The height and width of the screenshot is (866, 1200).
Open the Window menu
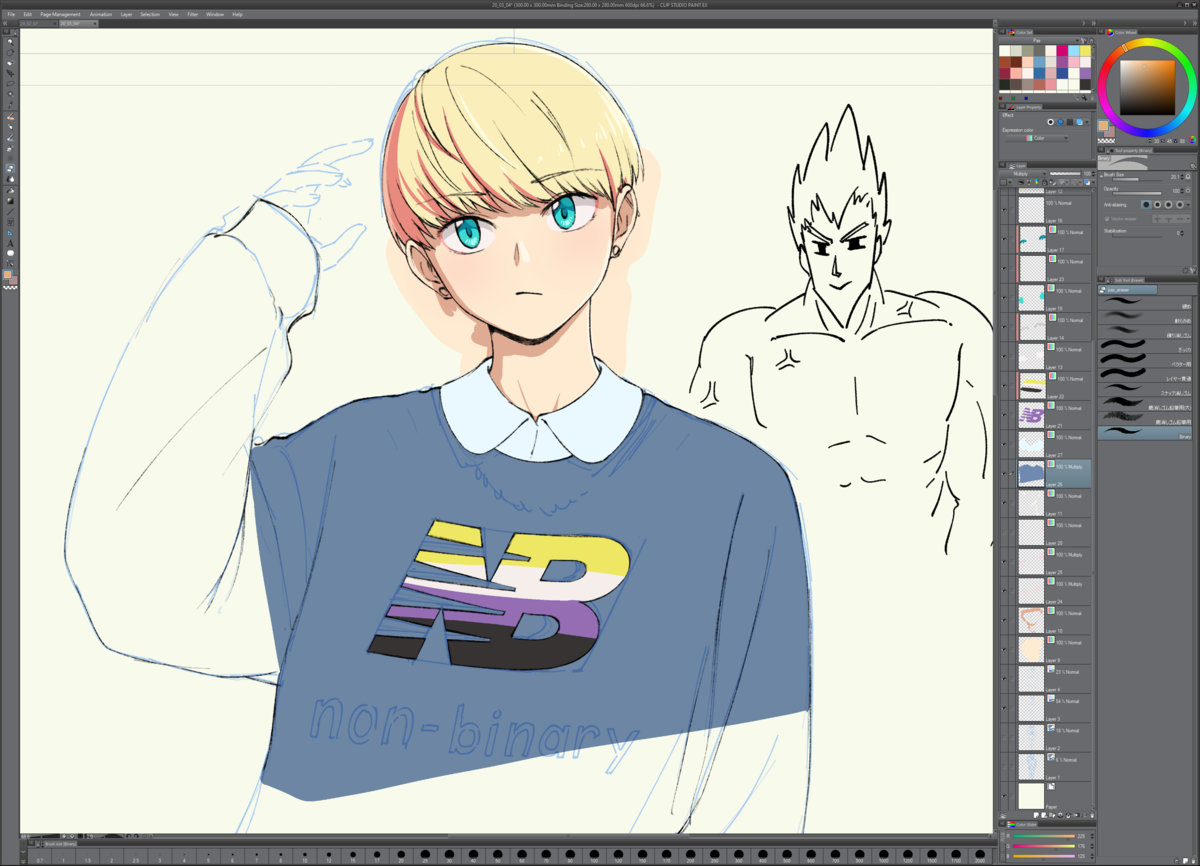[x=215, y=14]
